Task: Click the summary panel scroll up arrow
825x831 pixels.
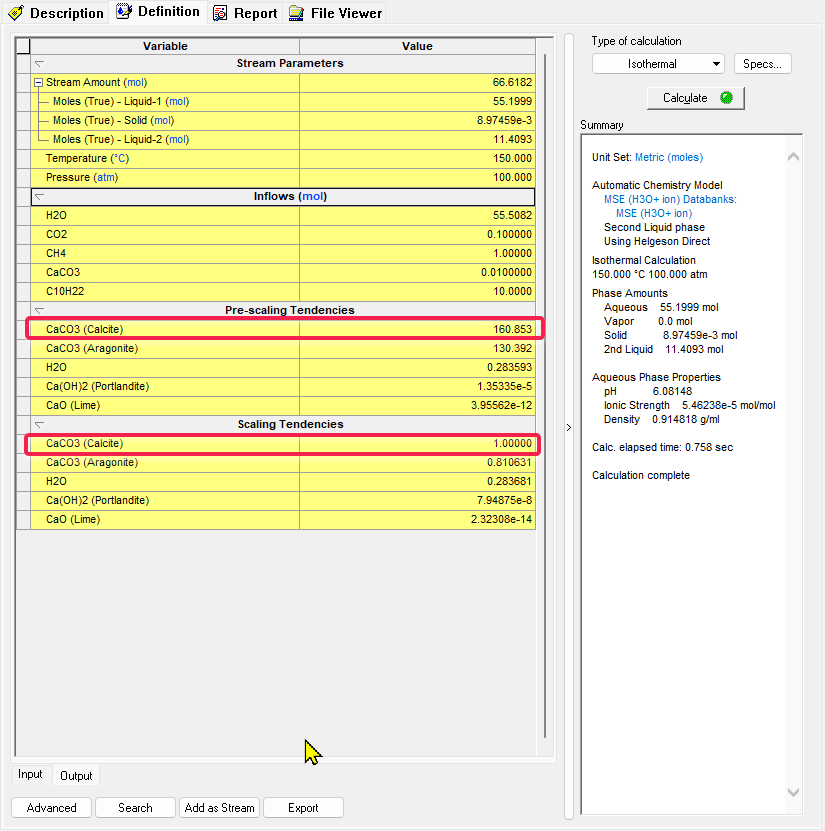Action: pos(793,156)
